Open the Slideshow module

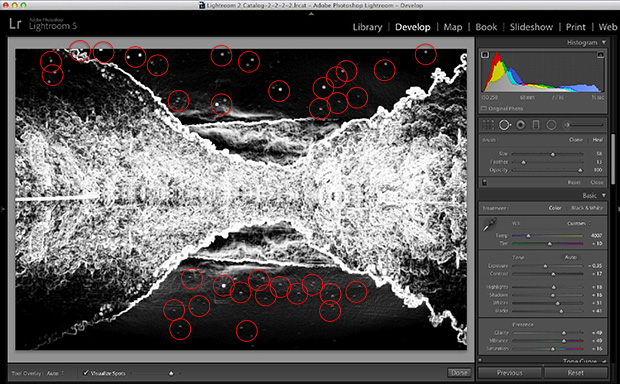point(531,27)
